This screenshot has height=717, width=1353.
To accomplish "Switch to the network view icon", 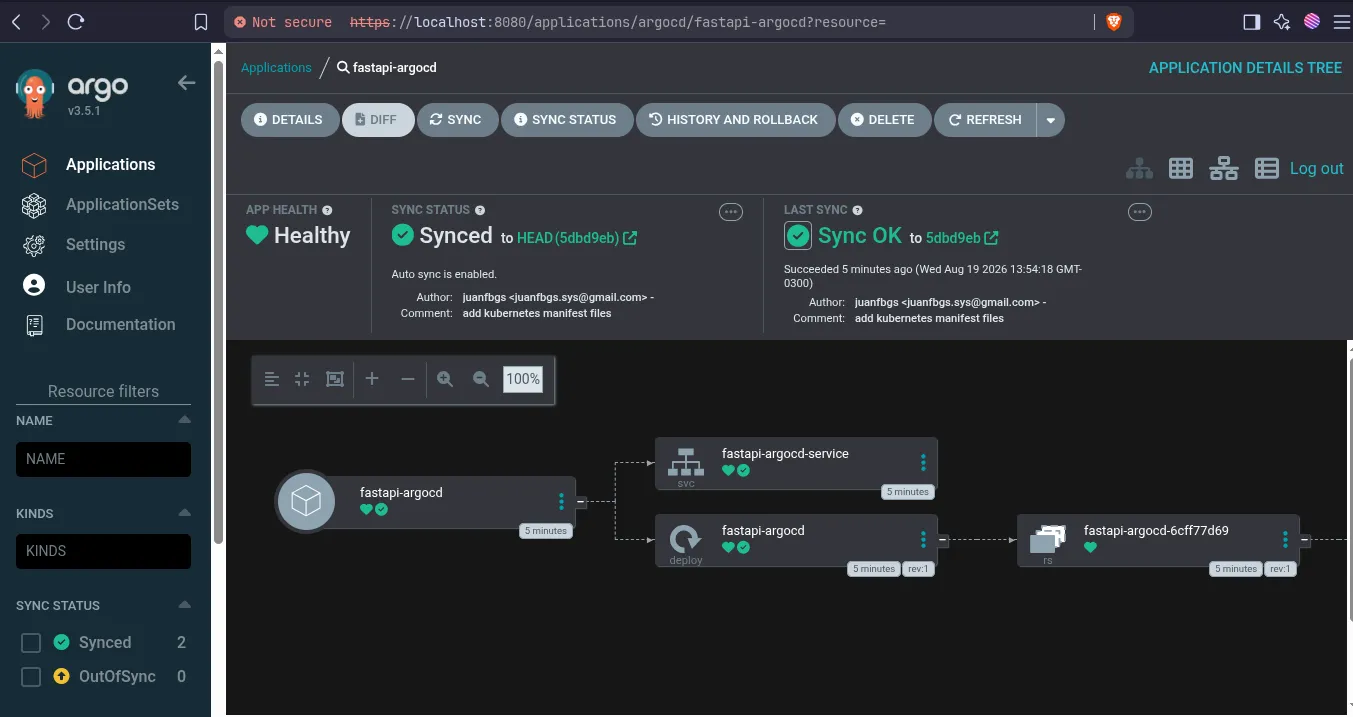I will click(1223, 169).
